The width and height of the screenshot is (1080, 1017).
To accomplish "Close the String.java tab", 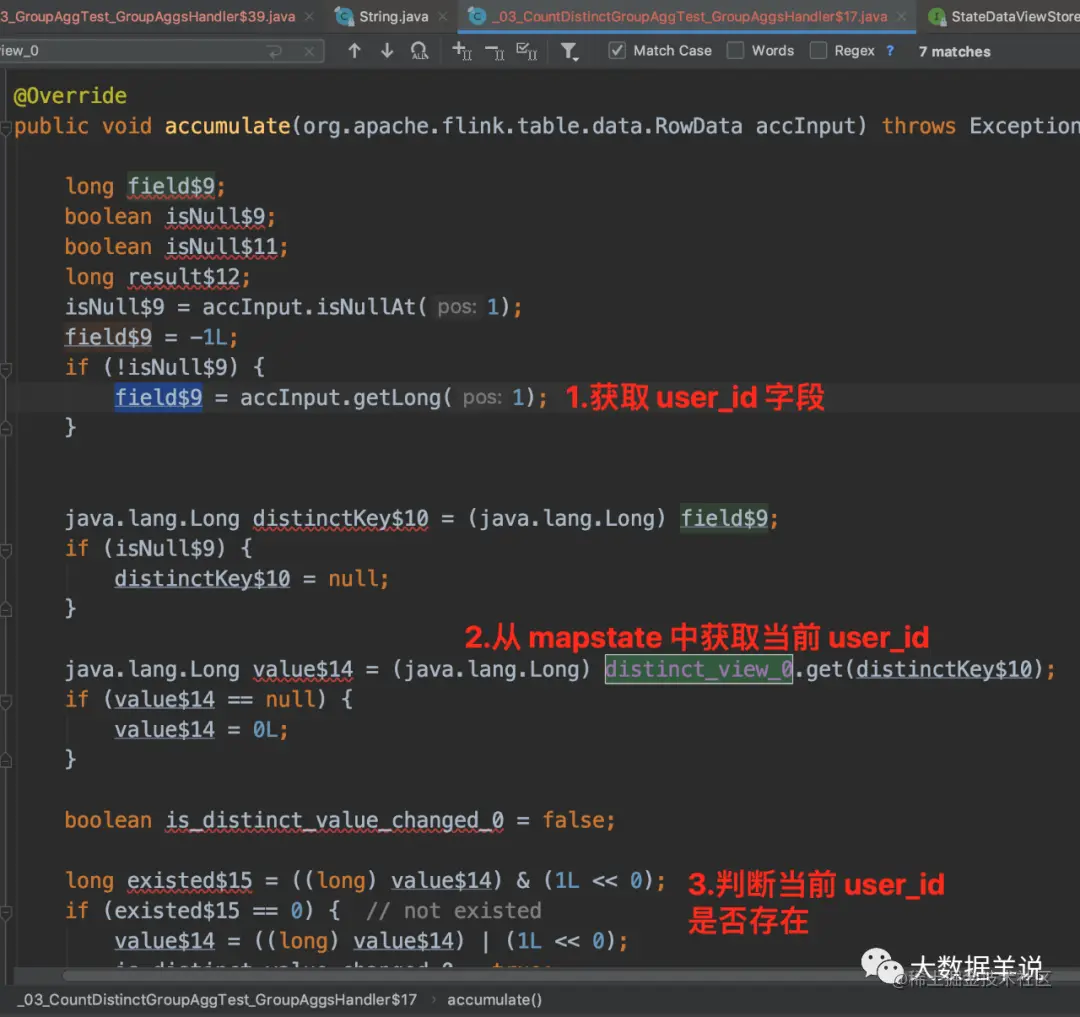I will point(443,16).
